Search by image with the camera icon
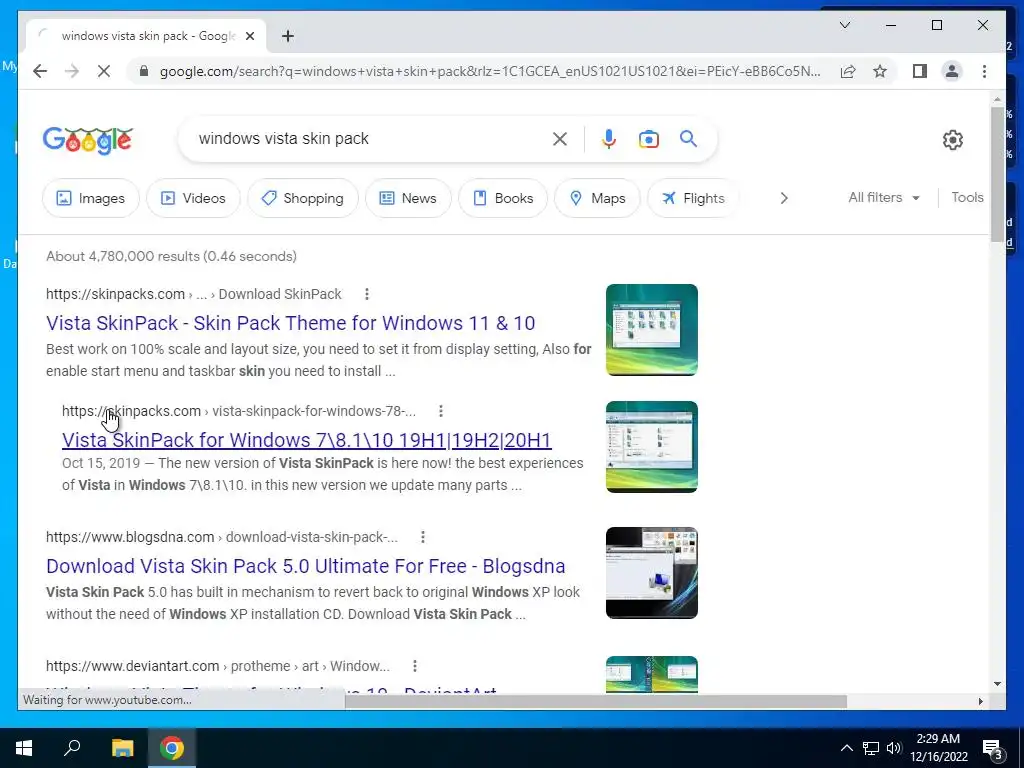This screenshot has height=768, width=1024. pyautogui.click(x=648, y=138)
